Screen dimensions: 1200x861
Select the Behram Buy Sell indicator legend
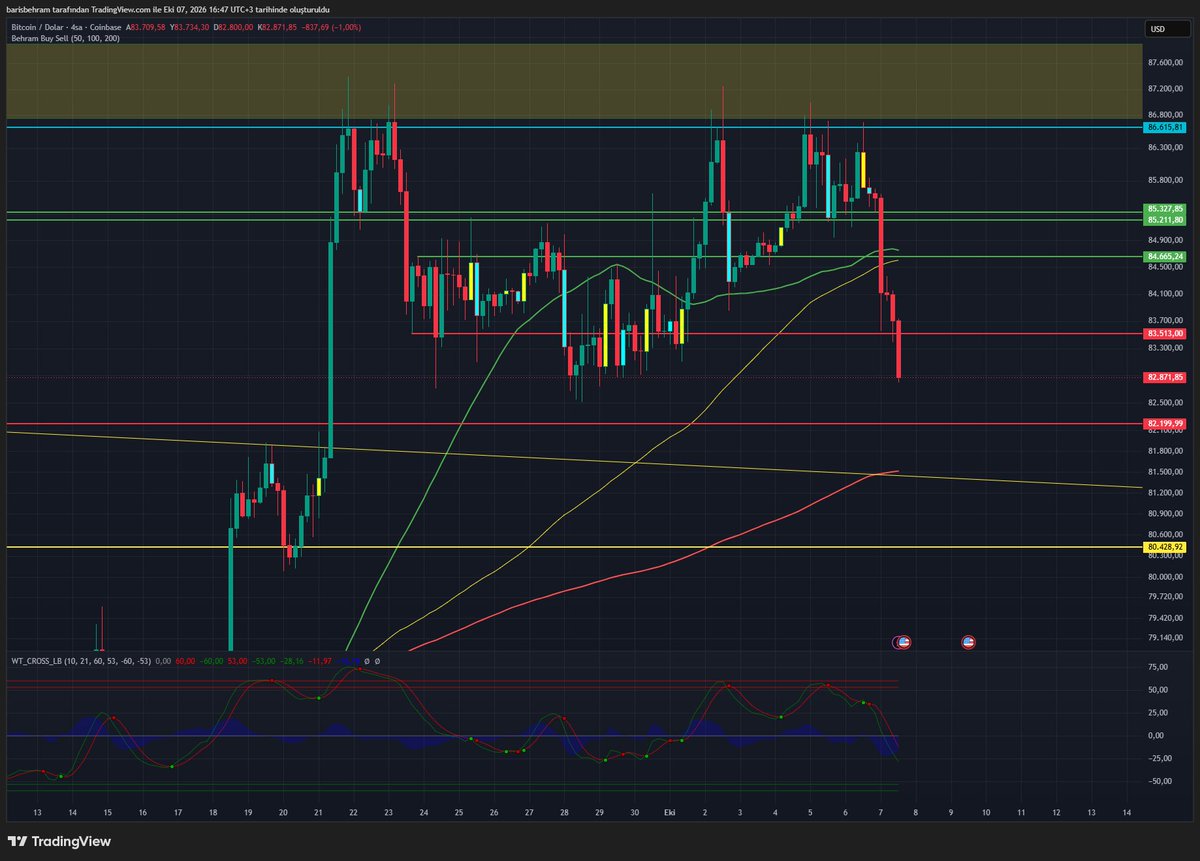tap(66, 38)
